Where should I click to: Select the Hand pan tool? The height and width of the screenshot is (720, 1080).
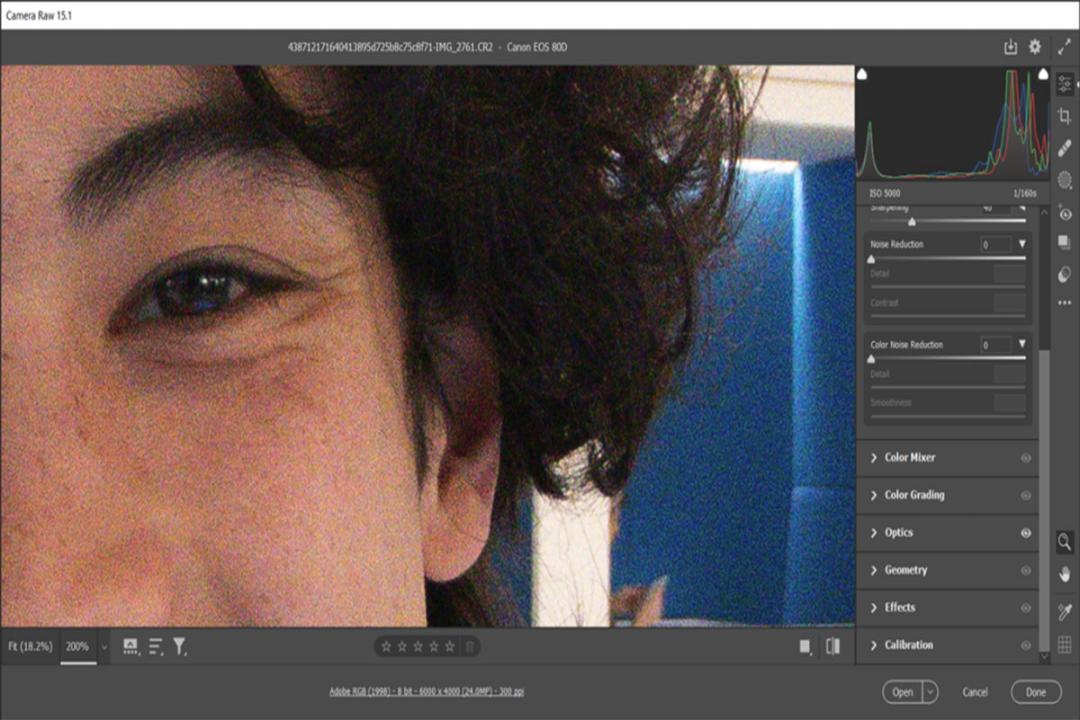[1065, 574]
